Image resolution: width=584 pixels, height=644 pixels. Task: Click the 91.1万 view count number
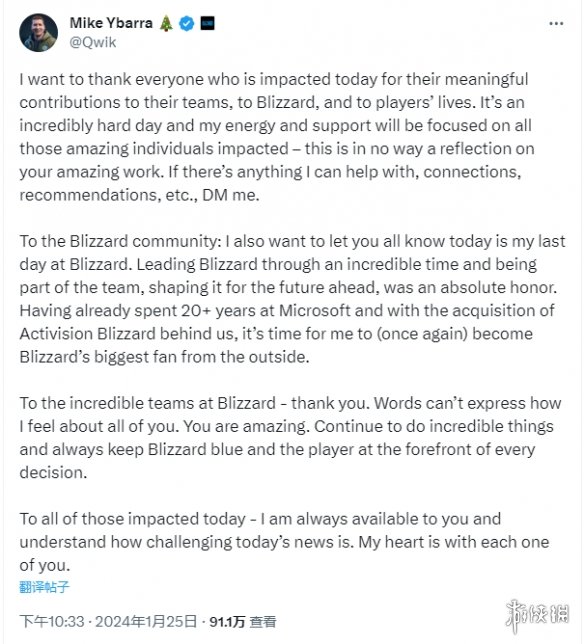pos(227,622)
